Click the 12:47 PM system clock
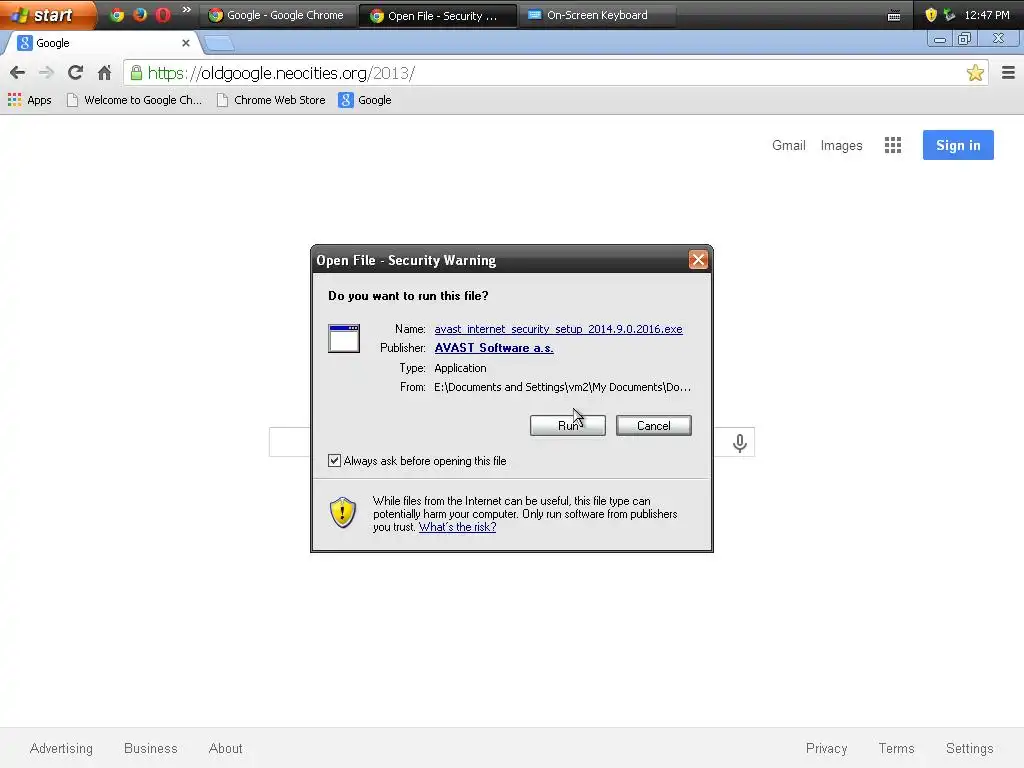Screen dimensions: 1024x768 (987, 15)
